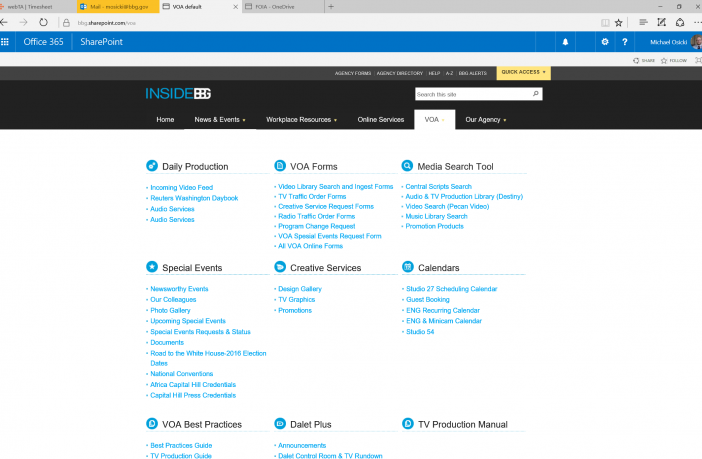Expand the Quick Access dropdown
This screenshot has height=459, width=702.
pos(524,73)
